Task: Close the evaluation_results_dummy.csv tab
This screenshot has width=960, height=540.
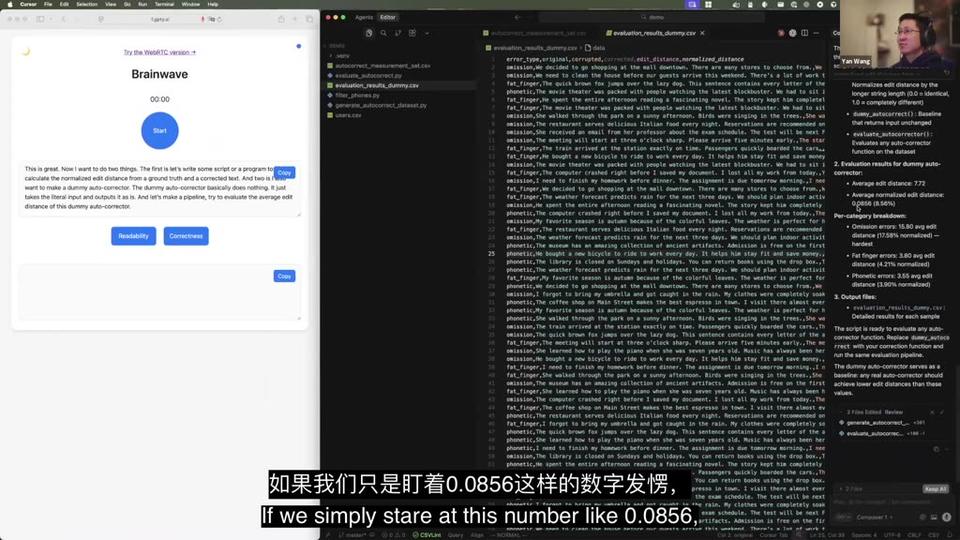Action: coord(702,33)
